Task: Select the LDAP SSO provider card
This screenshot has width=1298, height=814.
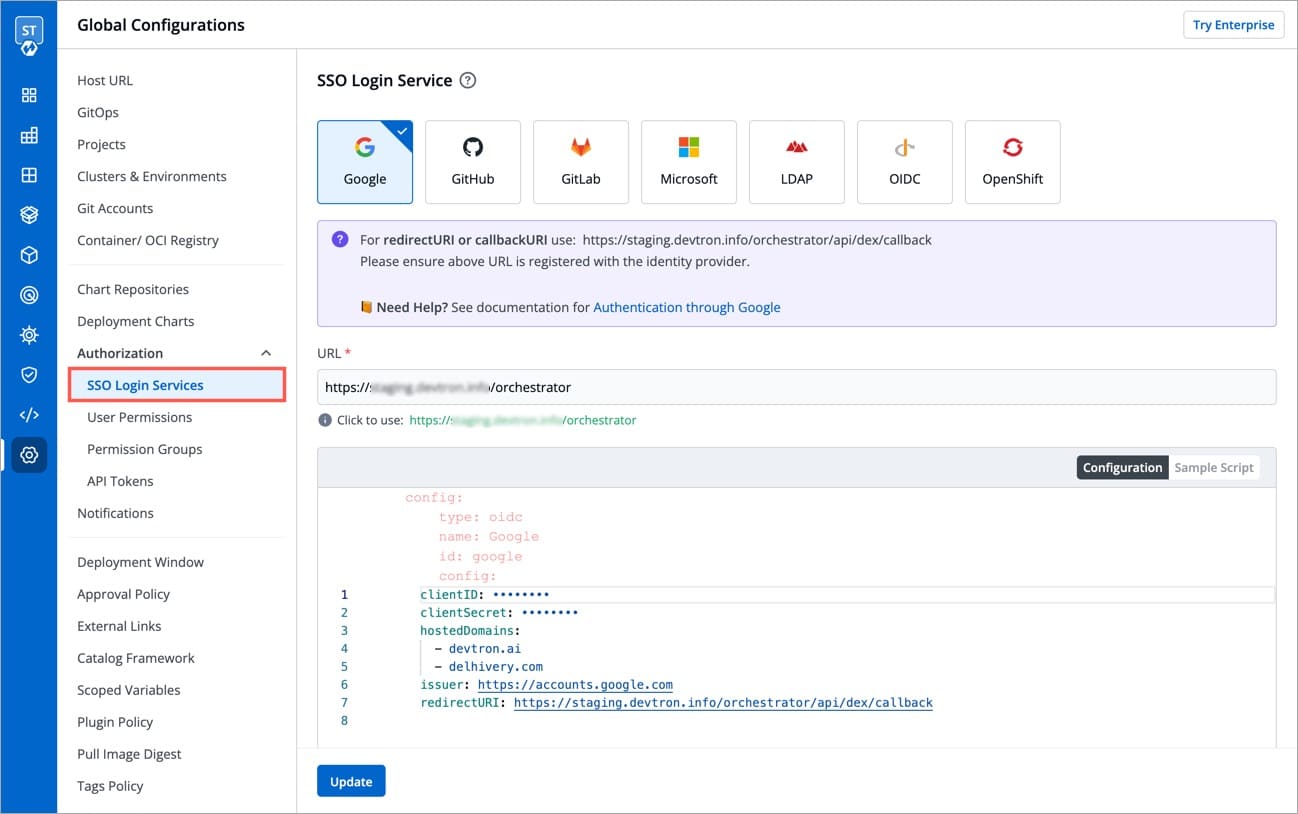Action: 796,162
